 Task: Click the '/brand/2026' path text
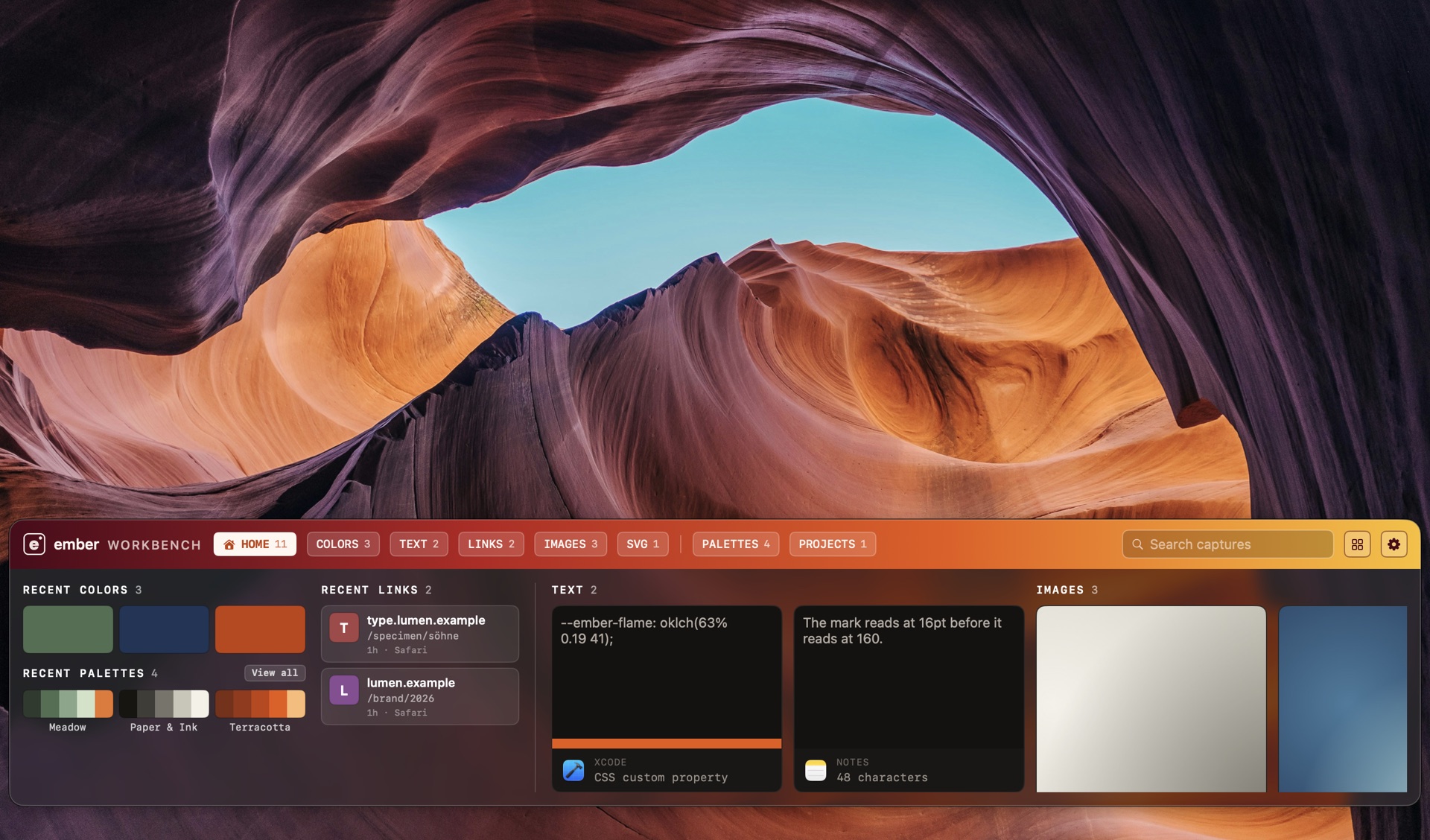[401, 699]
